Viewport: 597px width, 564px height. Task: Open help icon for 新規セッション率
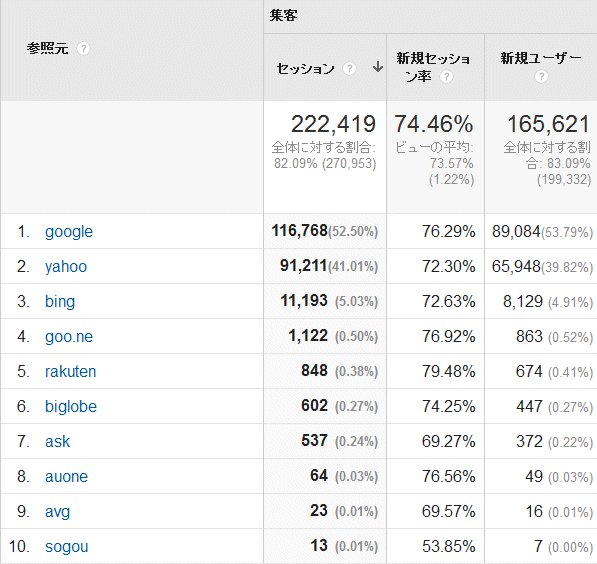pos(446,77)
